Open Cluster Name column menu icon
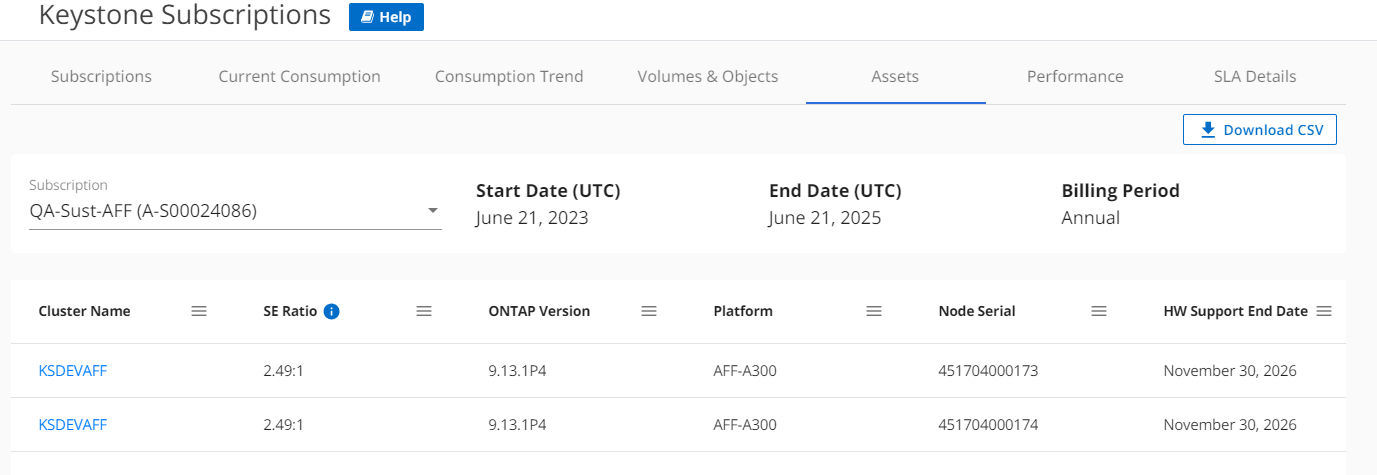Image resolution: width=1377 pixels, height=475 pixels. (x=199, y=311)
